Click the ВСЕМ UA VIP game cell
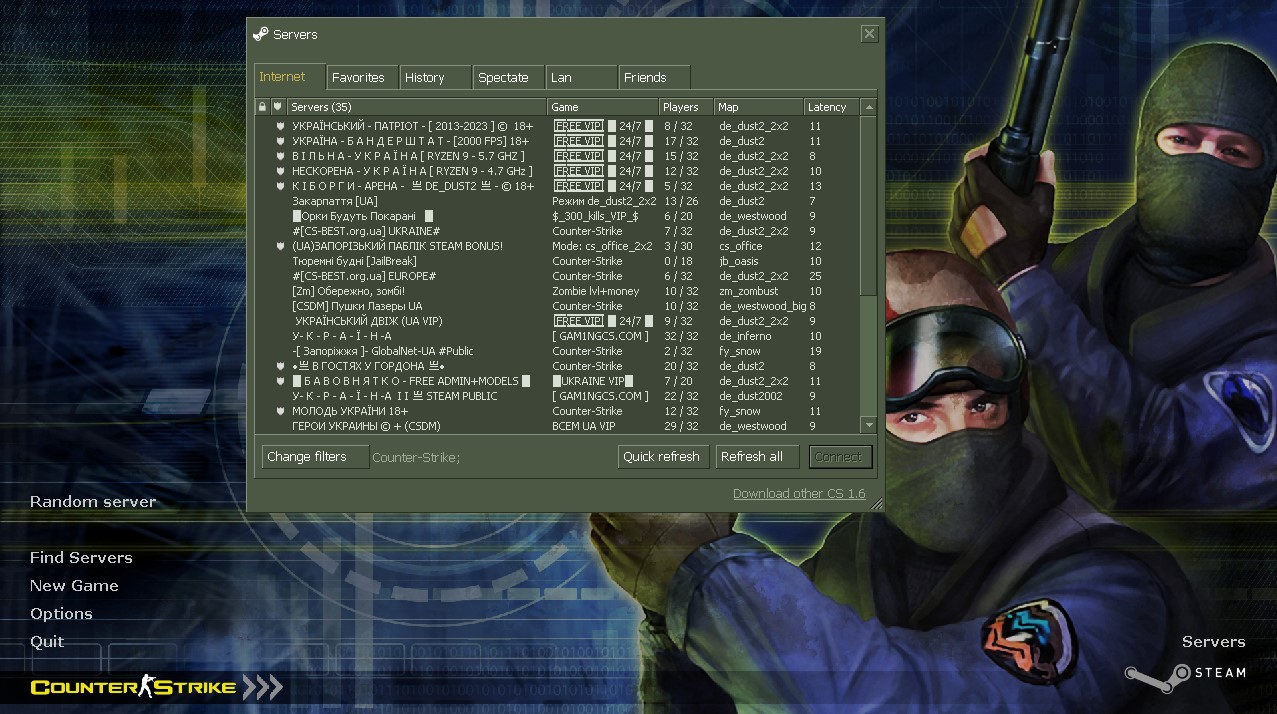Screen dimensions: 1277x714 tap(584, 426)
